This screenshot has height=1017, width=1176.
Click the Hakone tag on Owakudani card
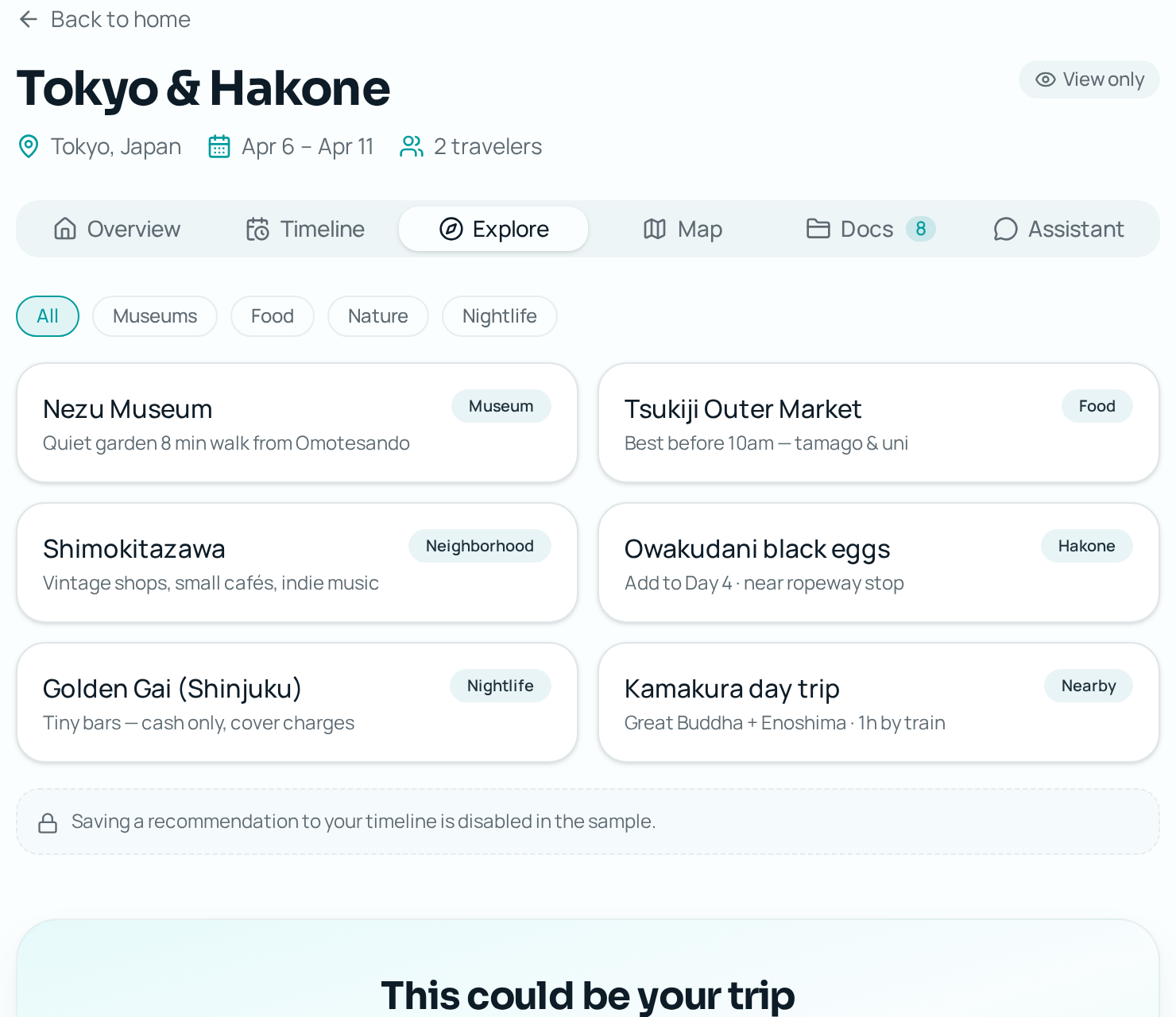pos(1087,546)
